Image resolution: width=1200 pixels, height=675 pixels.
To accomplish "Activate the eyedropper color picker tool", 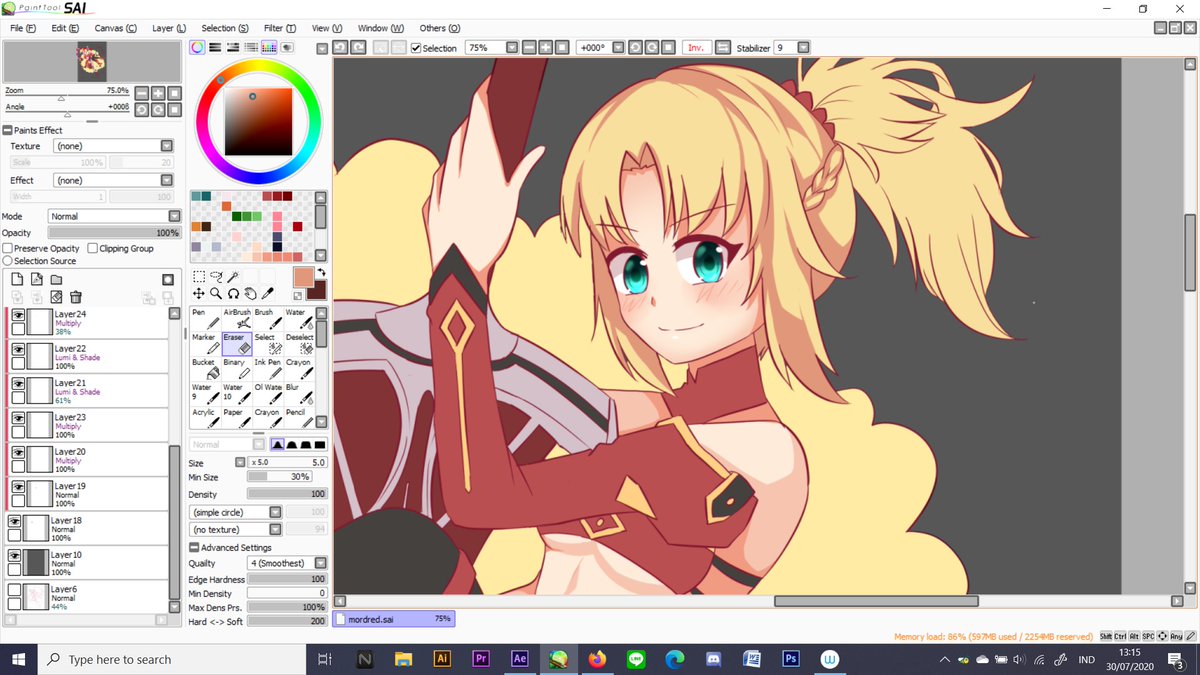I will (x=267, y=294).
